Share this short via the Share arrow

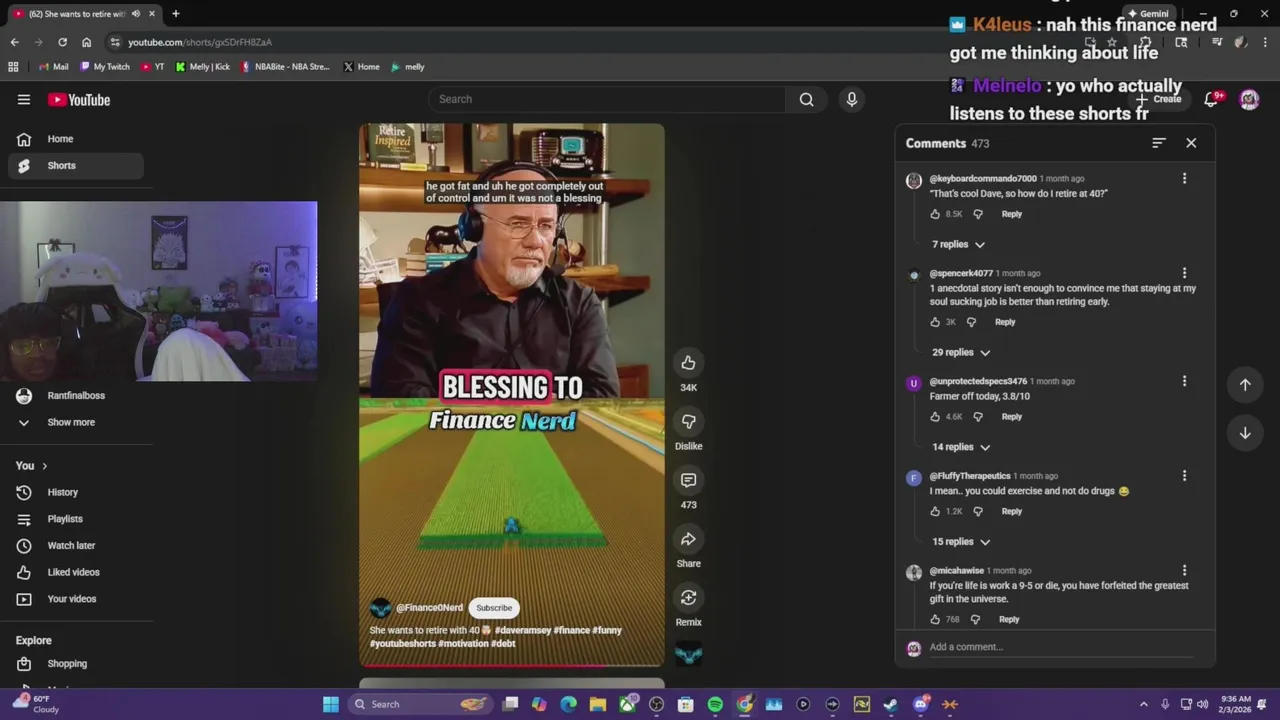coord(688,539)
